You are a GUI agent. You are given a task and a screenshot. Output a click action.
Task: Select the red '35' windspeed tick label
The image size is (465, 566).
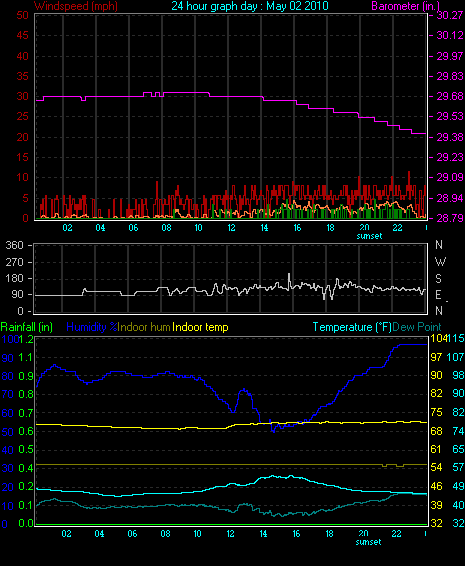click(22, 76)
